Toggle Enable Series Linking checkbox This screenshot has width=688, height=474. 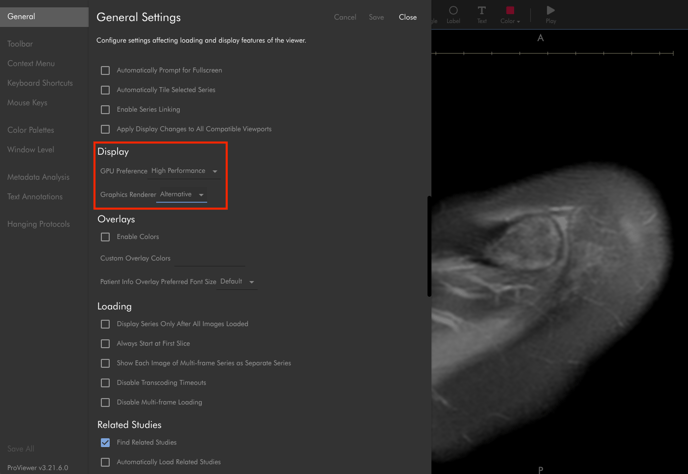105,110
